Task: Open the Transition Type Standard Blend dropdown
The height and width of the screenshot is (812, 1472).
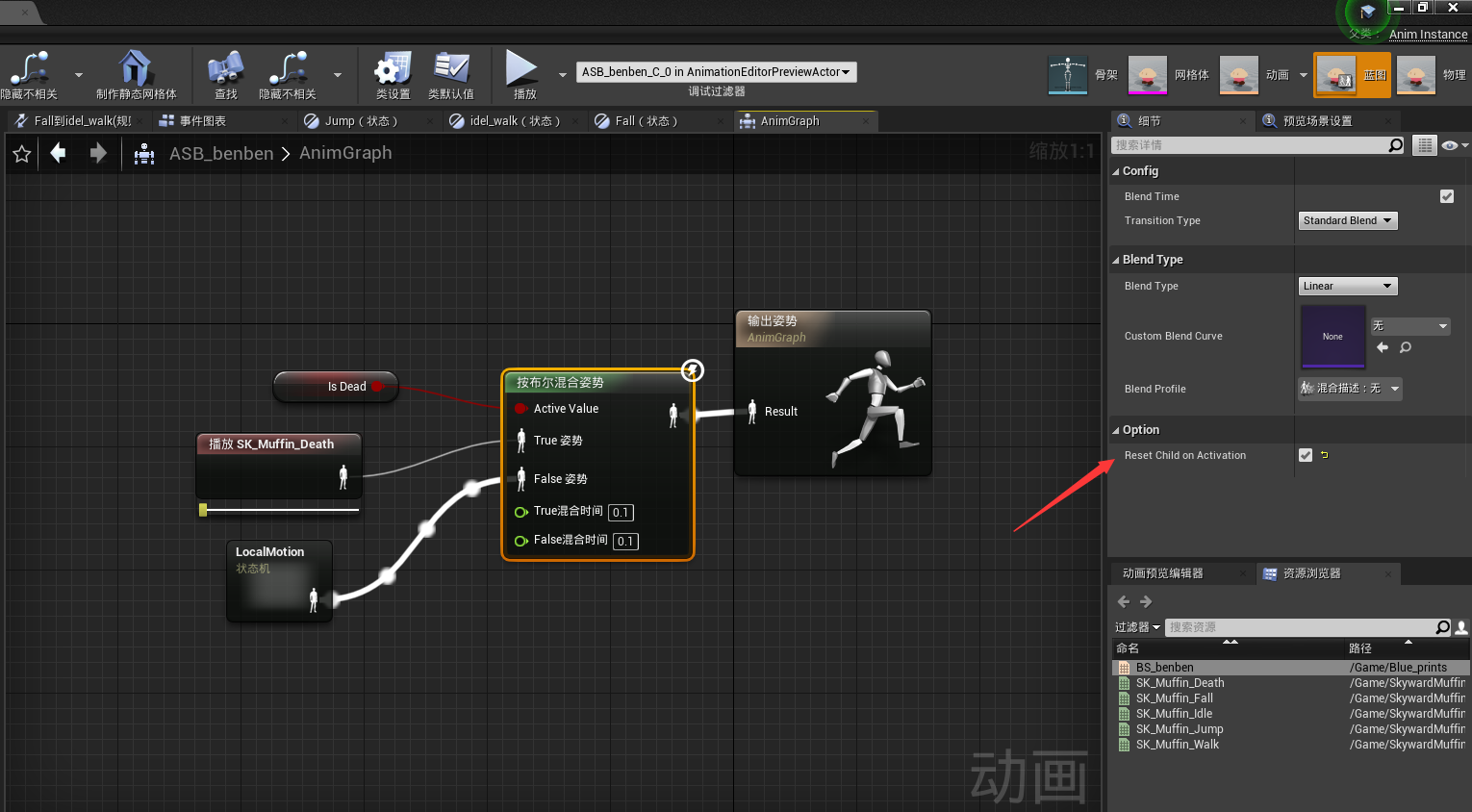Action: (1348, 220)
